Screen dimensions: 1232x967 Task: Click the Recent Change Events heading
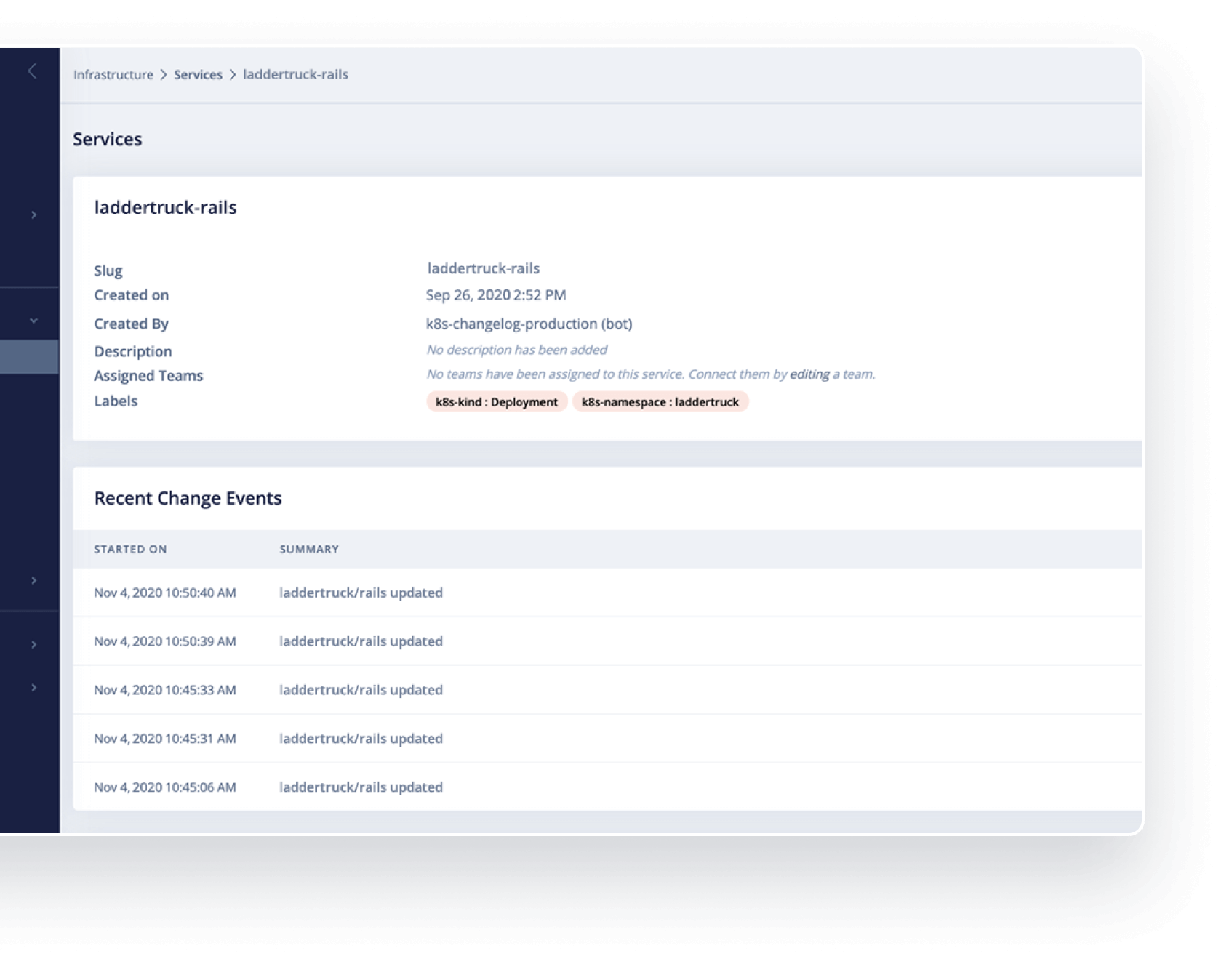coord(188,499)
